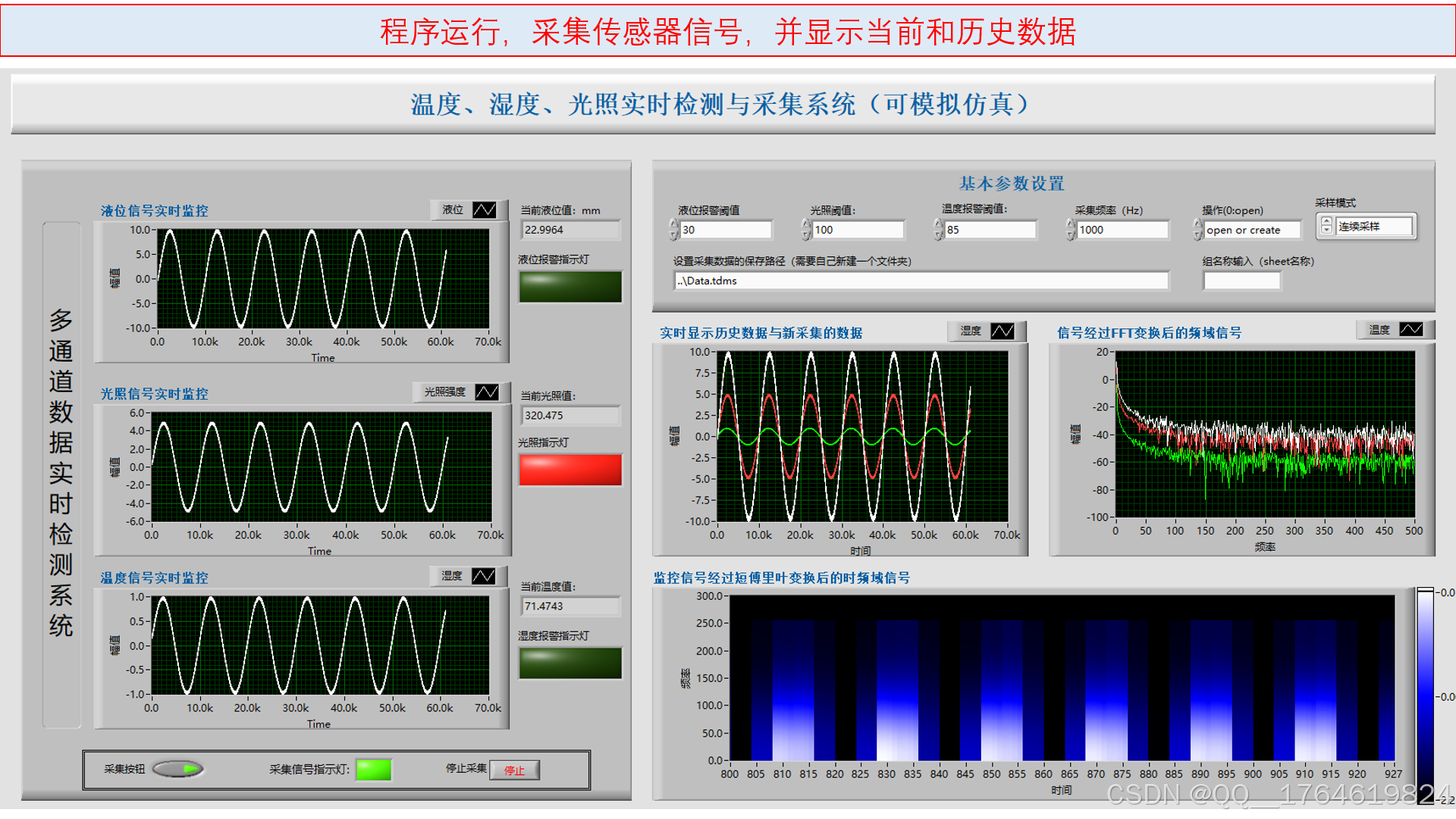The image size is (1456, 819).
Task: Click the 光照强度 plot legend icon
Action: point(487,392)
